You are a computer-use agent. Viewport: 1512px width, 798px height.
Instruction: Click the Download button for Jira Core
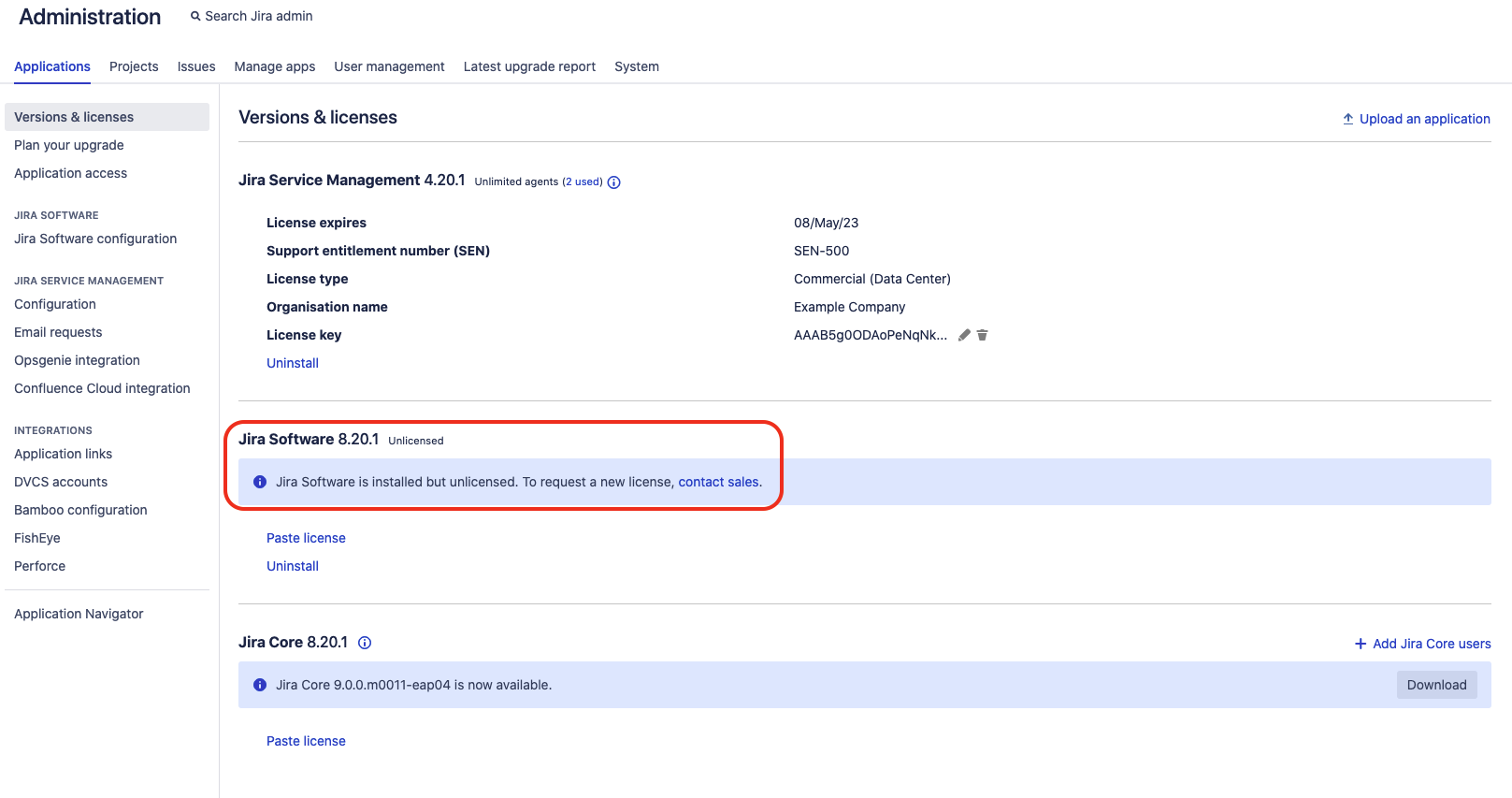(x=1437, y=685)
